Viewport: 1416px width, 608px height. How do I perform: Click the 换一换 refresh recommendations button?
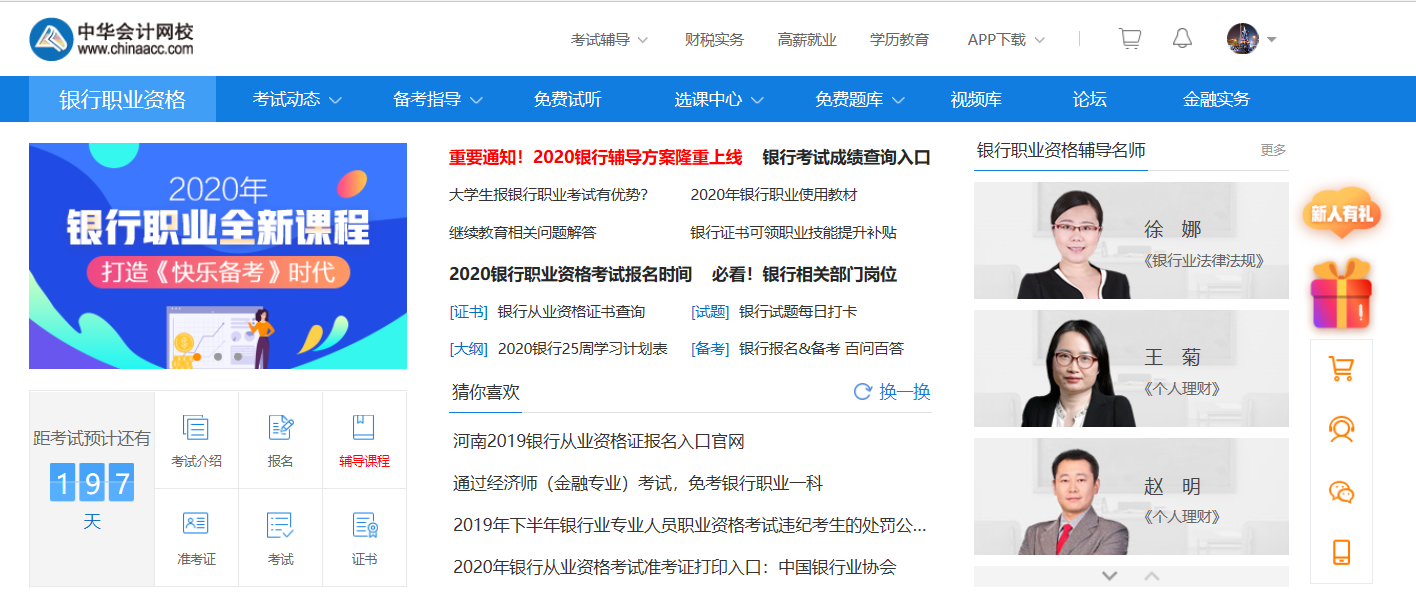892,392
